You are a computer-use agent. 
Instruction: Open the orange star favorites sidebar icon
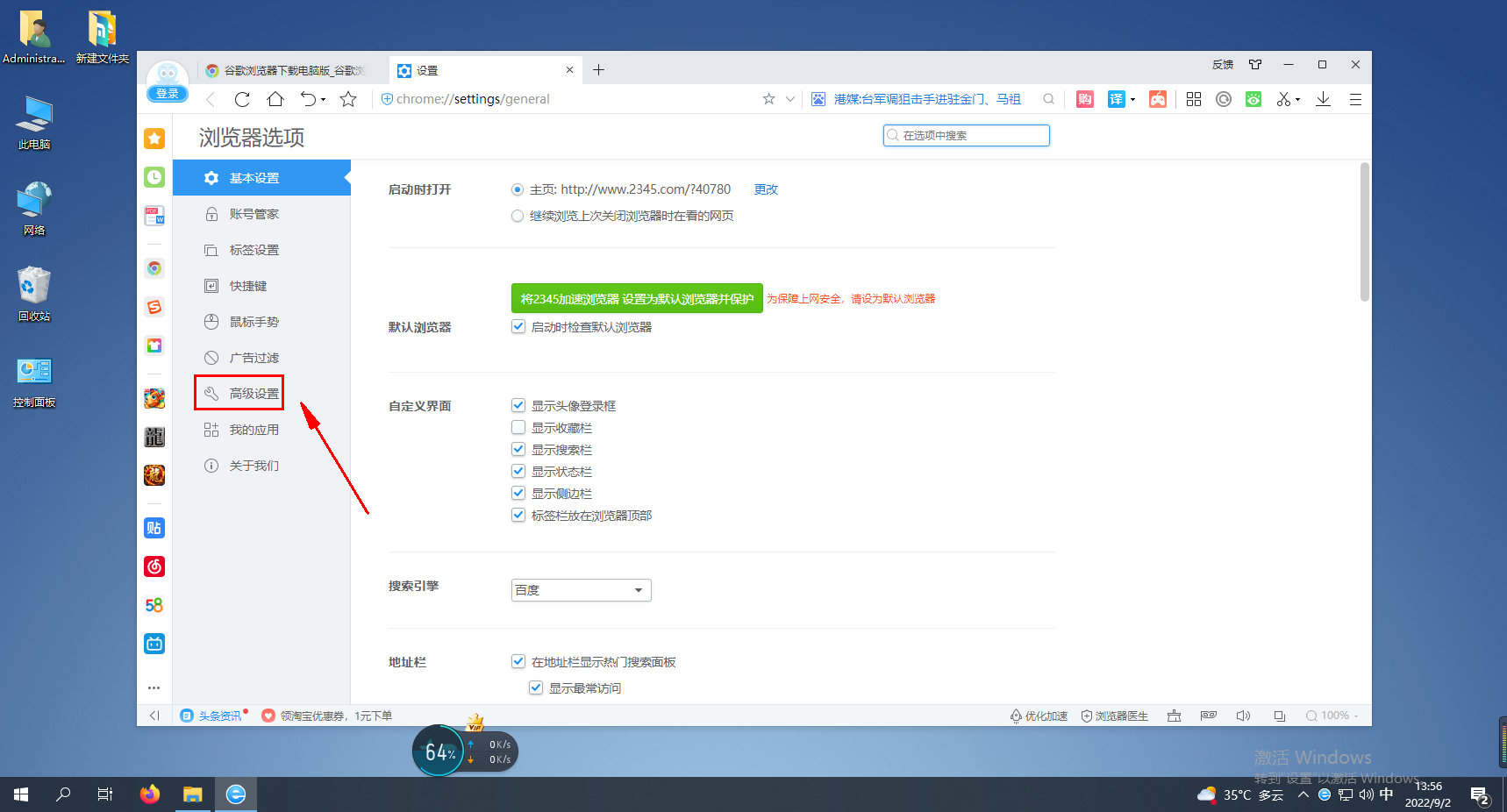[154, 139]
